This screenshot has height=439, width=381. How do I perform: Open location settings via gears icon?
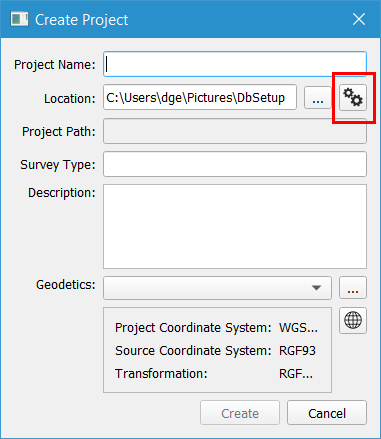point(353,97)
